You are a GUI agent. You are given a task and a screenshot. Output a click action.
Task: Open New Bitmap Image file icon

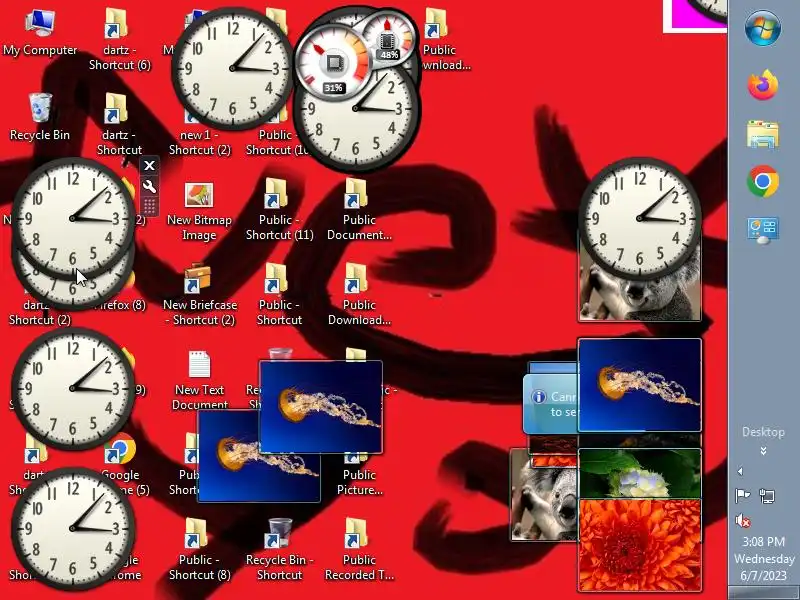pos(199,212)
